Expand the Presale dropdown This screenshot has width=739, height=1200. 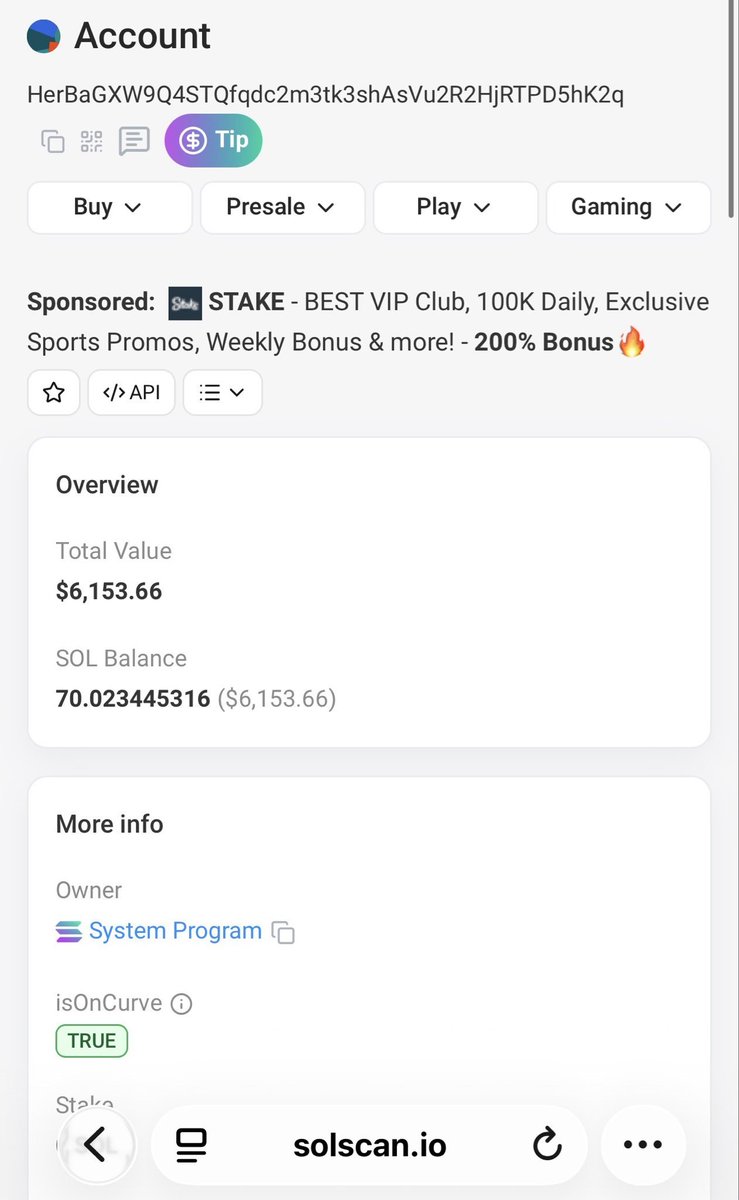pos(282,207)
